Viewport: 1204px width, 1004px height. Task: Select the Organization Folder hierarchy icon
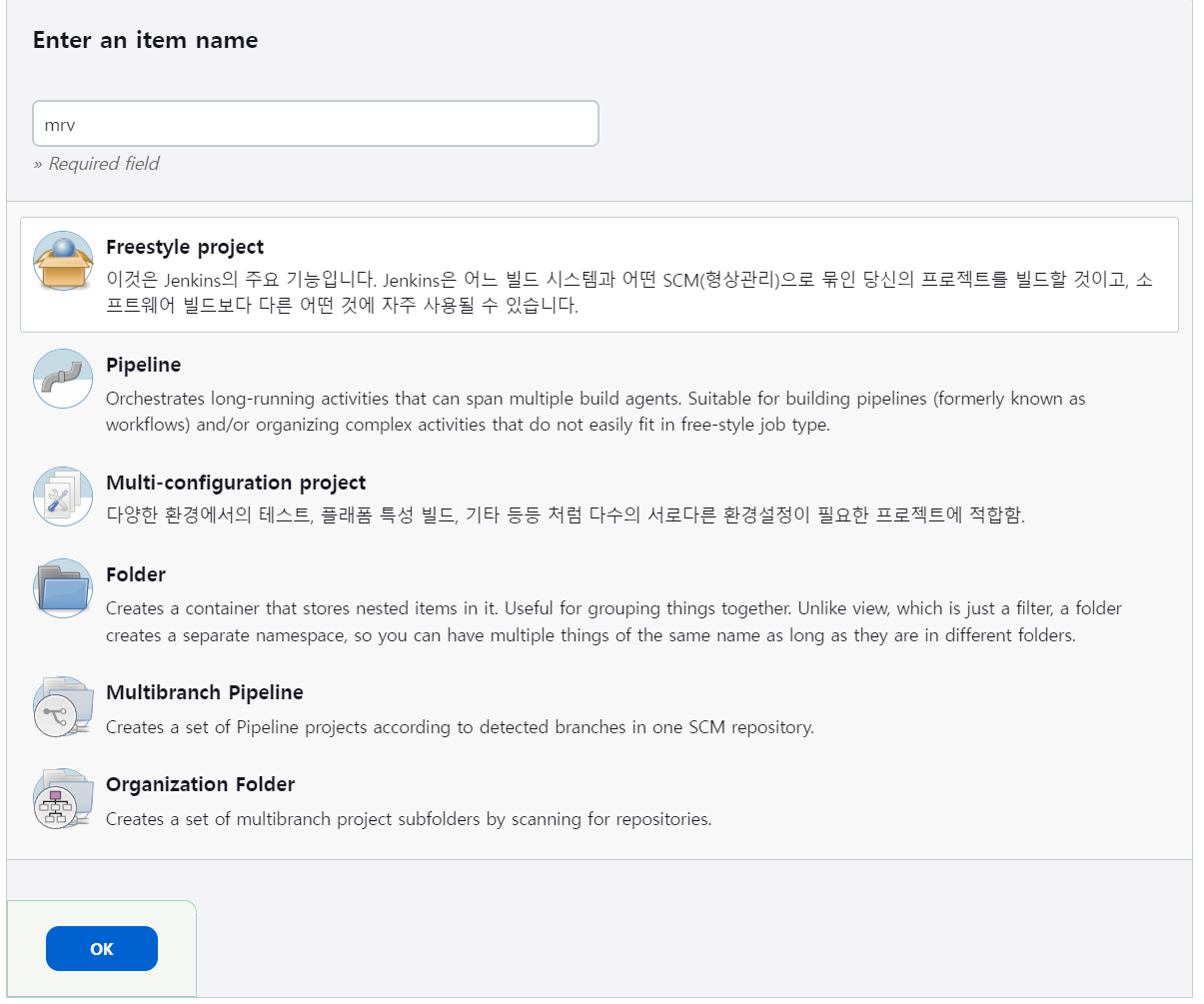[63, 798]
